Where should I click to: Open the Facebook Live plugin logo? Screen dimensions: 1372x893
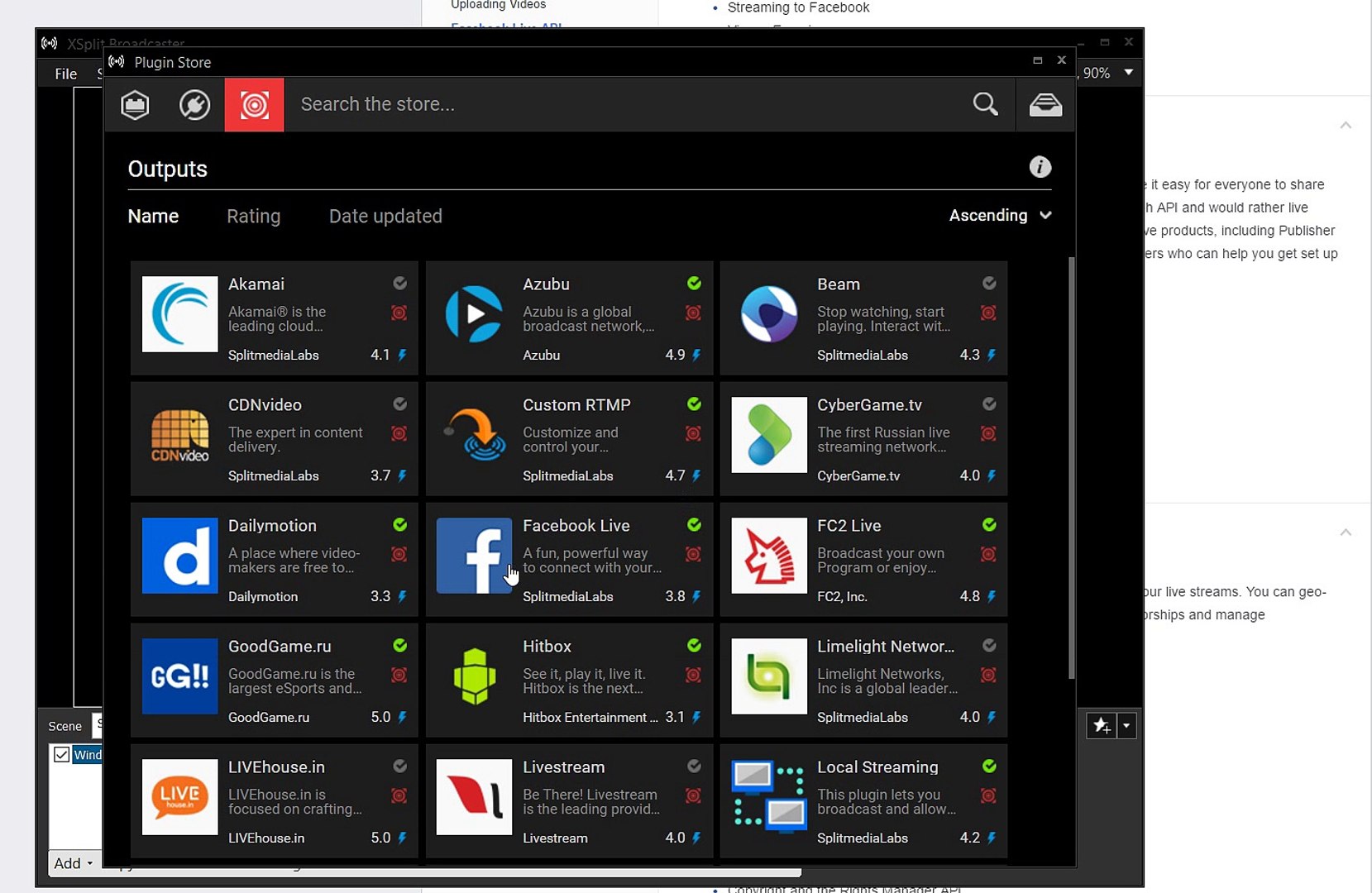(x=474, y=556)
